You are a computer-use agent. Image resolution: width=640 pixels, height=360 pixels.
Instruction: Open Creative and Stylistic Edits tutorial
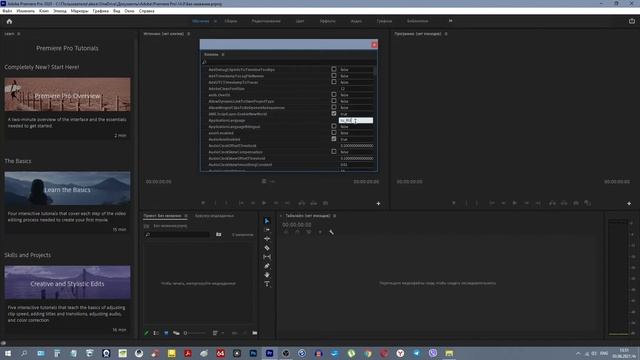coord(68,282)
